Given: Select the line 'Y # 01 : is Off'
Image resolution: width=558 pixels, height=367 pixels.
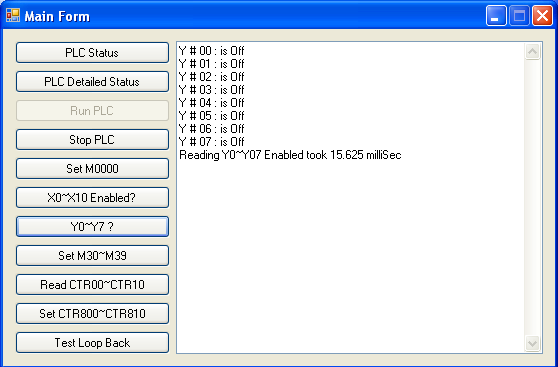Looking at the screenshot, I should [x=212, y=64].
